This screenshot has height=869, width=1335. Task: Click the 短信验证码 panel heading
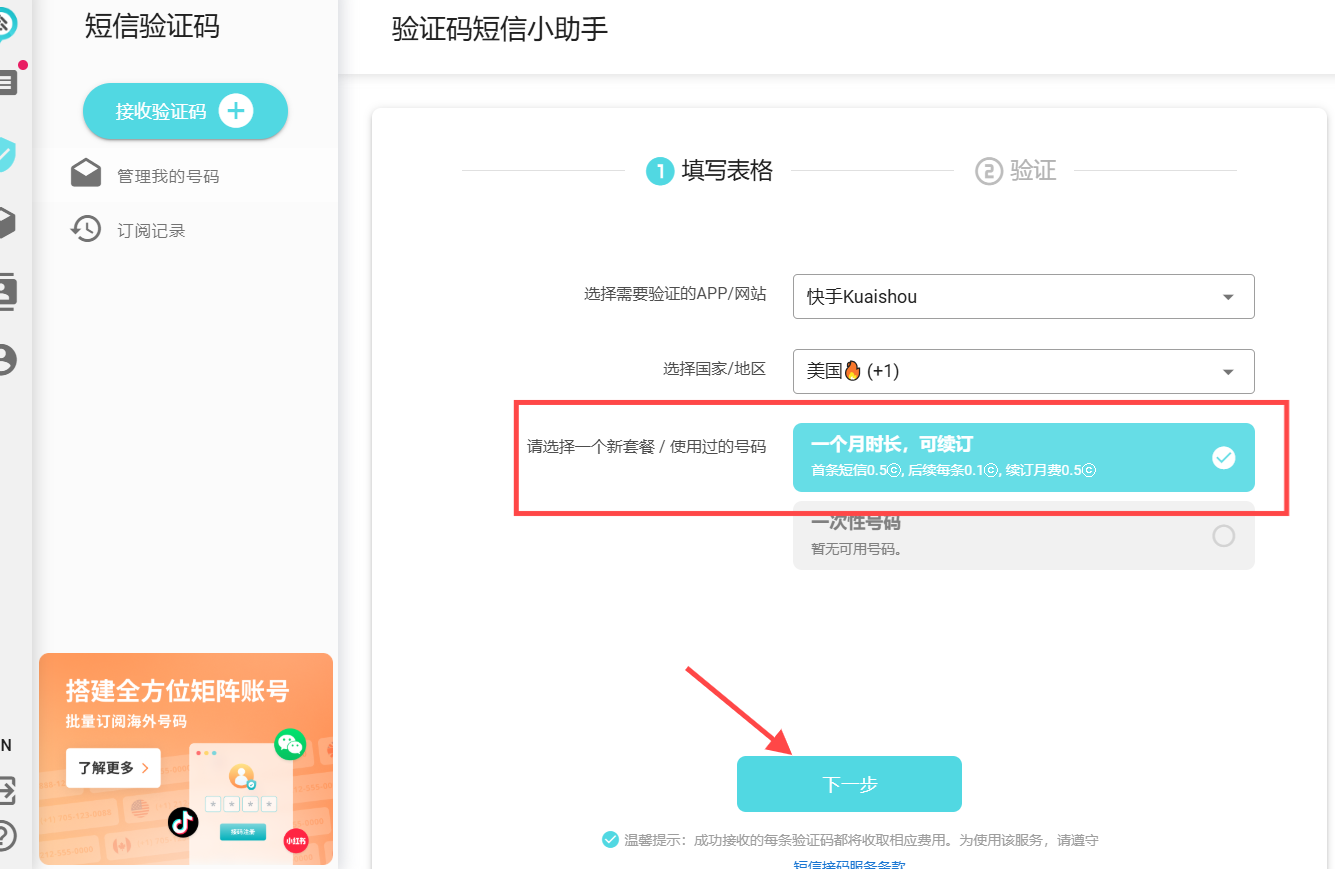point(152,27)
